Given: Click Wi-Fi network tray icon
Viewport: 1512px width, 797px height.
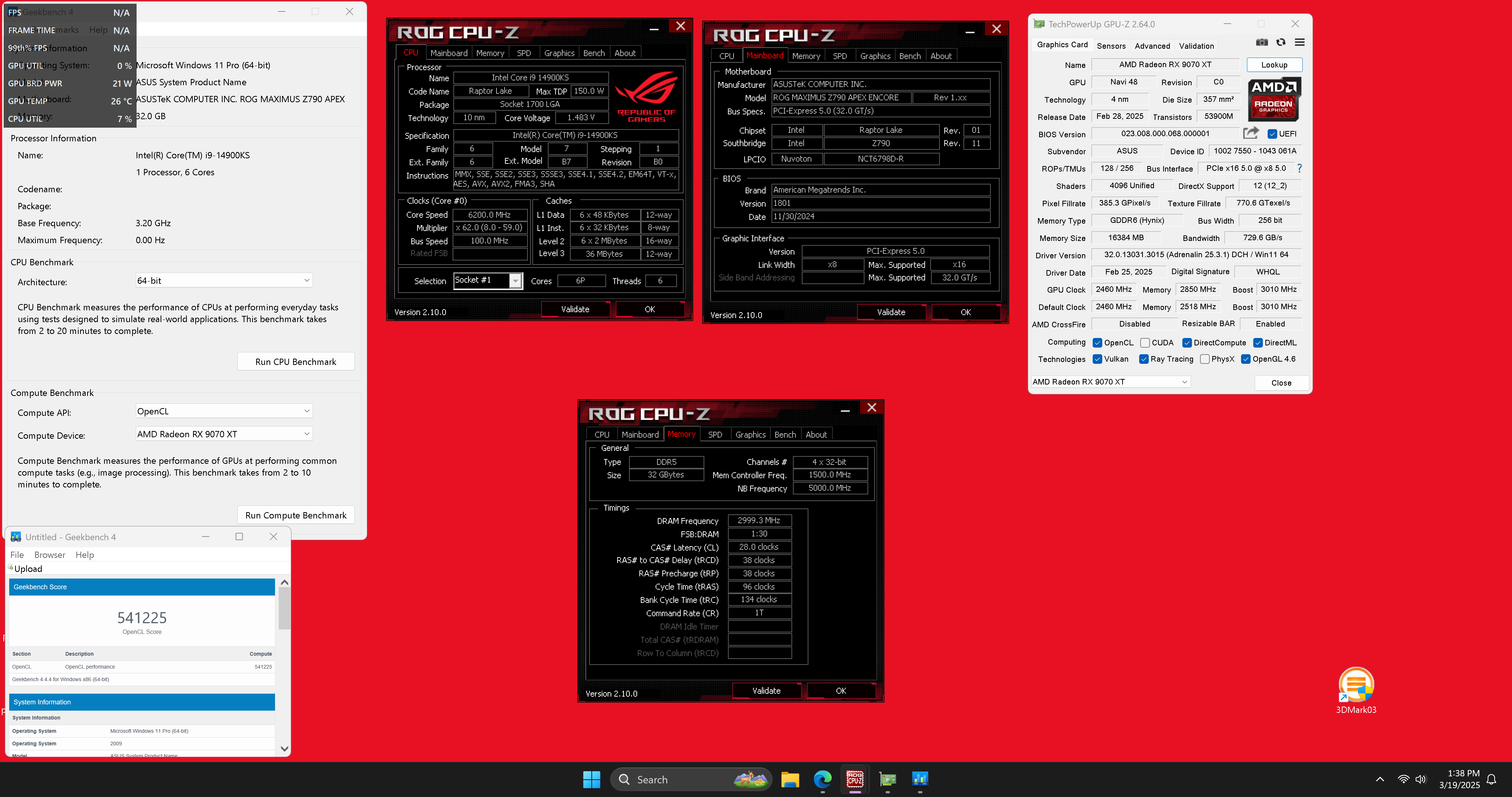Looking at the screenshot, I should tap(1403, 779).
